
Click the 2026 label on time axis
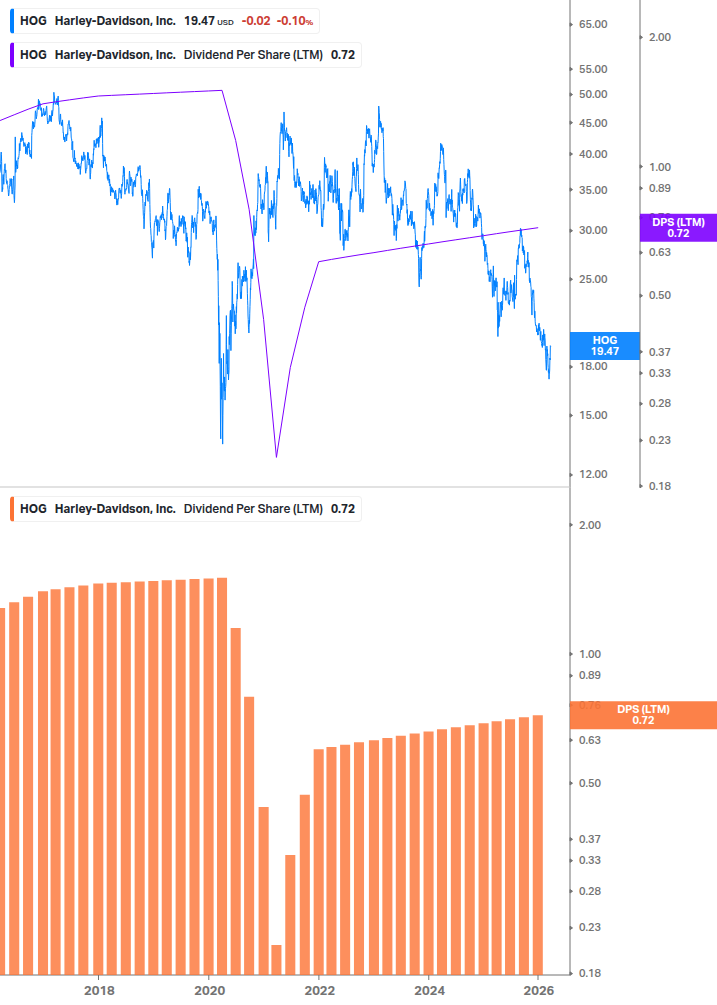(538, 990)
